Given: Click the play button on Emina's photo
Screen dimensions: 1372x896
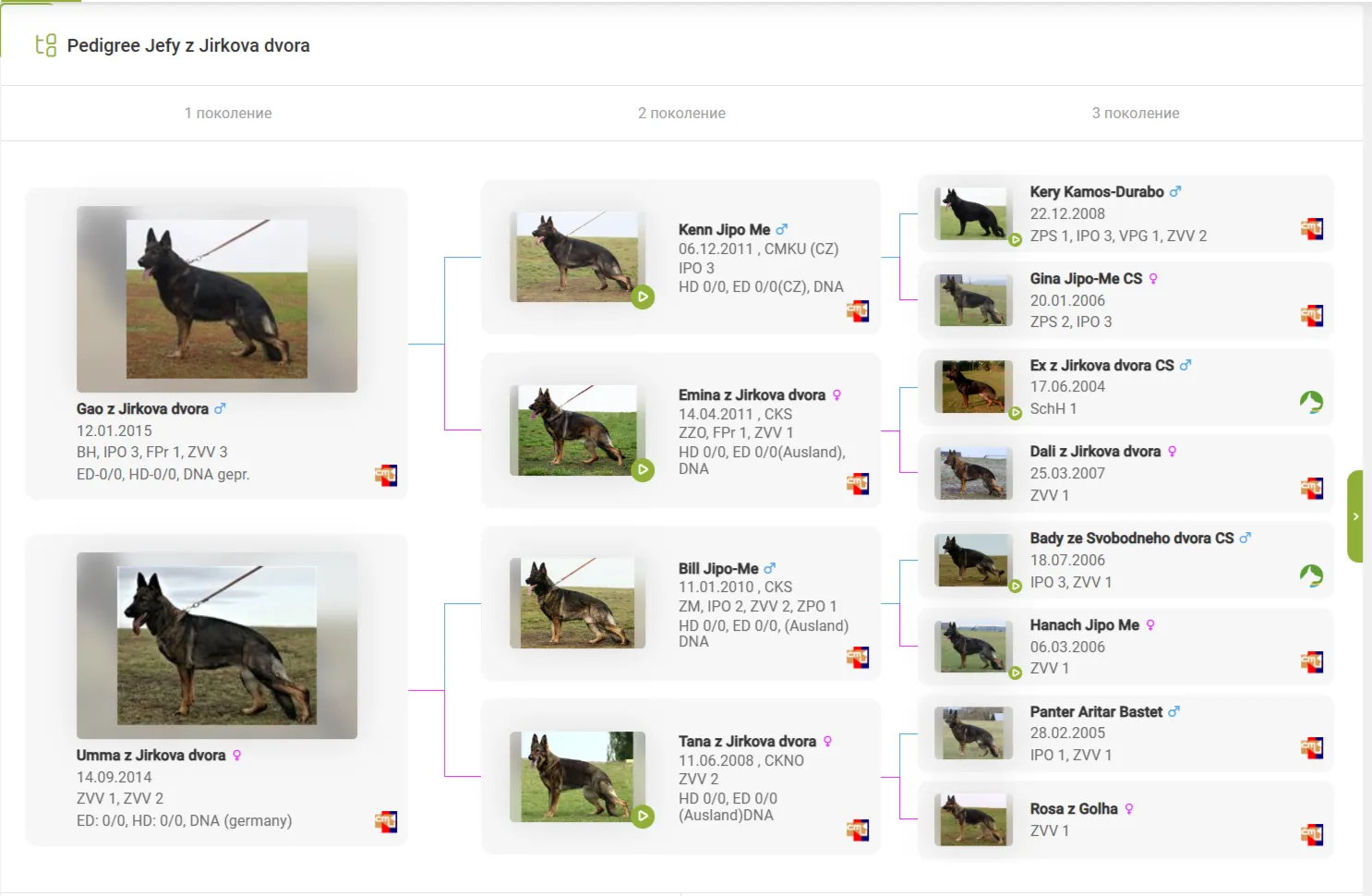Looking at the screenshot, I should coord(643,470).
